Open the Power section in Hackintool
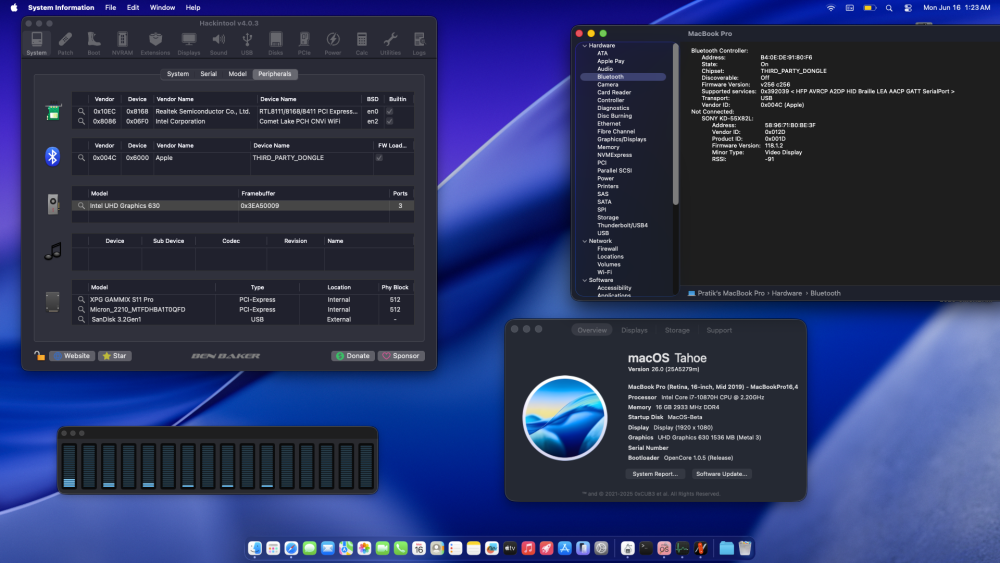This screenshot has width=1000, height=563. pos(333,43)
